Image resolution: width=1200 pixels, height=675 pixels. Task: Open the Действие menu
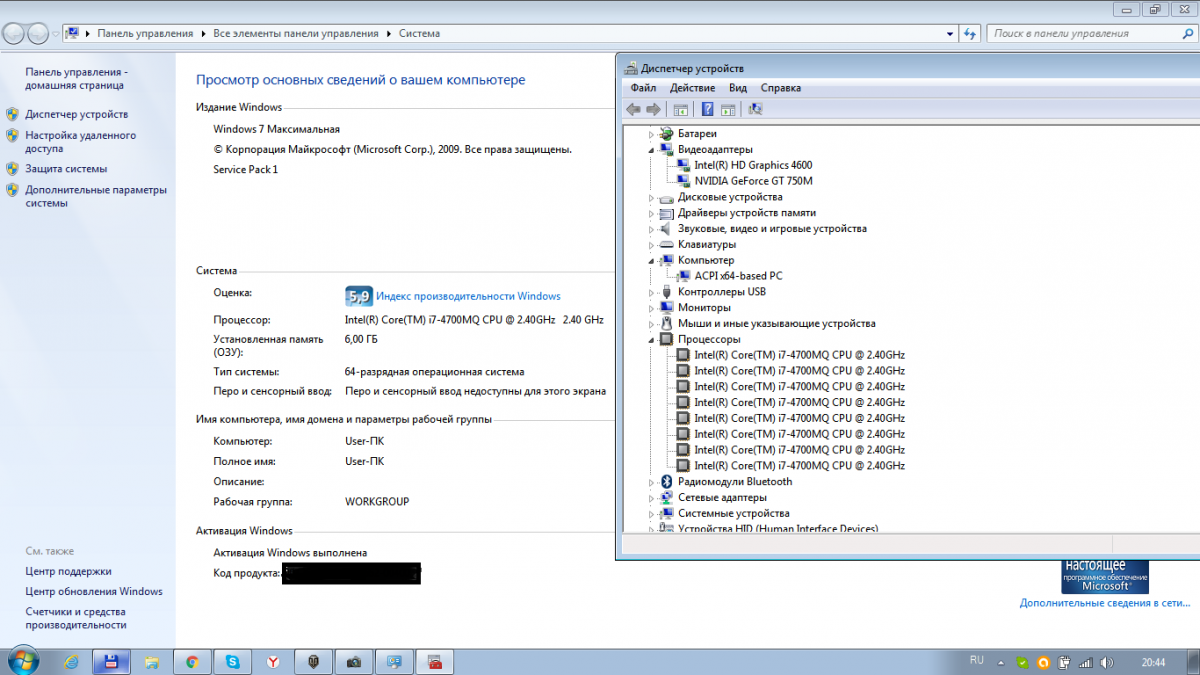coord(692,88)
